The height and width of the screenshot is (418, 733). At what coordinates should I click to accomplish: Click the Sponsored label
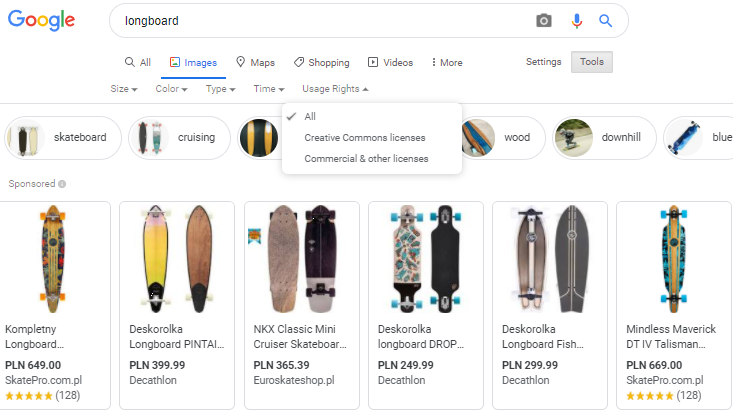[32, 184]
